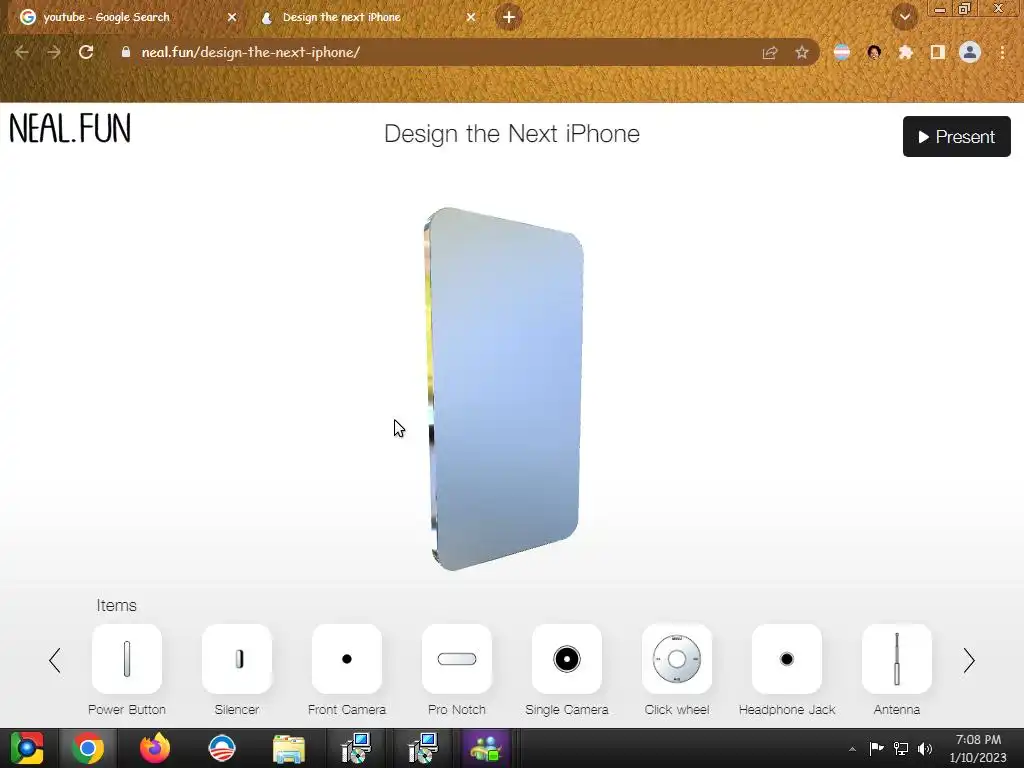1024x768 pixels.
Task: Add the Click wheel item
Action: point(677,658)
